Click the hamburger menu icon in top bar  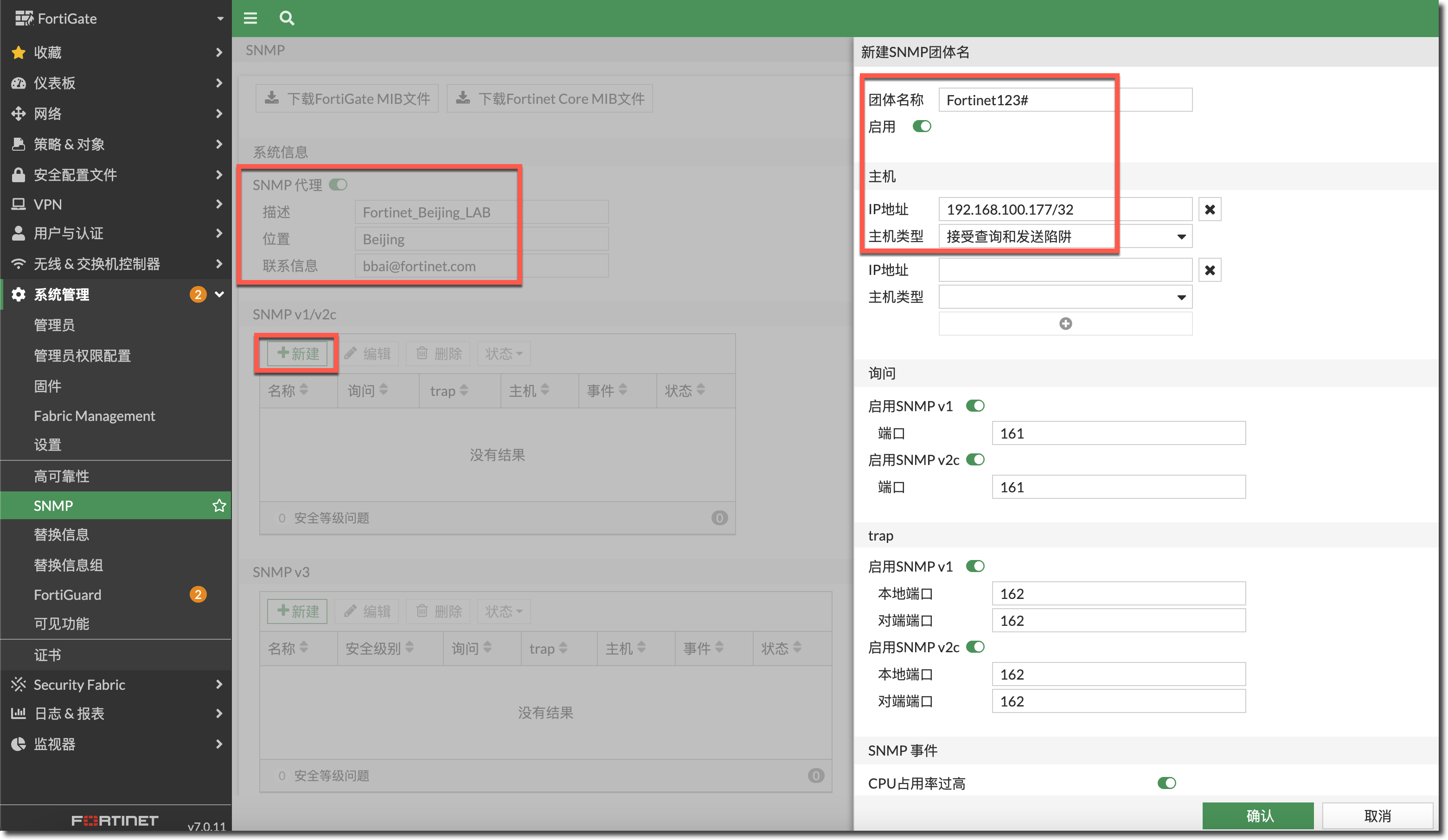pos(250,19)
